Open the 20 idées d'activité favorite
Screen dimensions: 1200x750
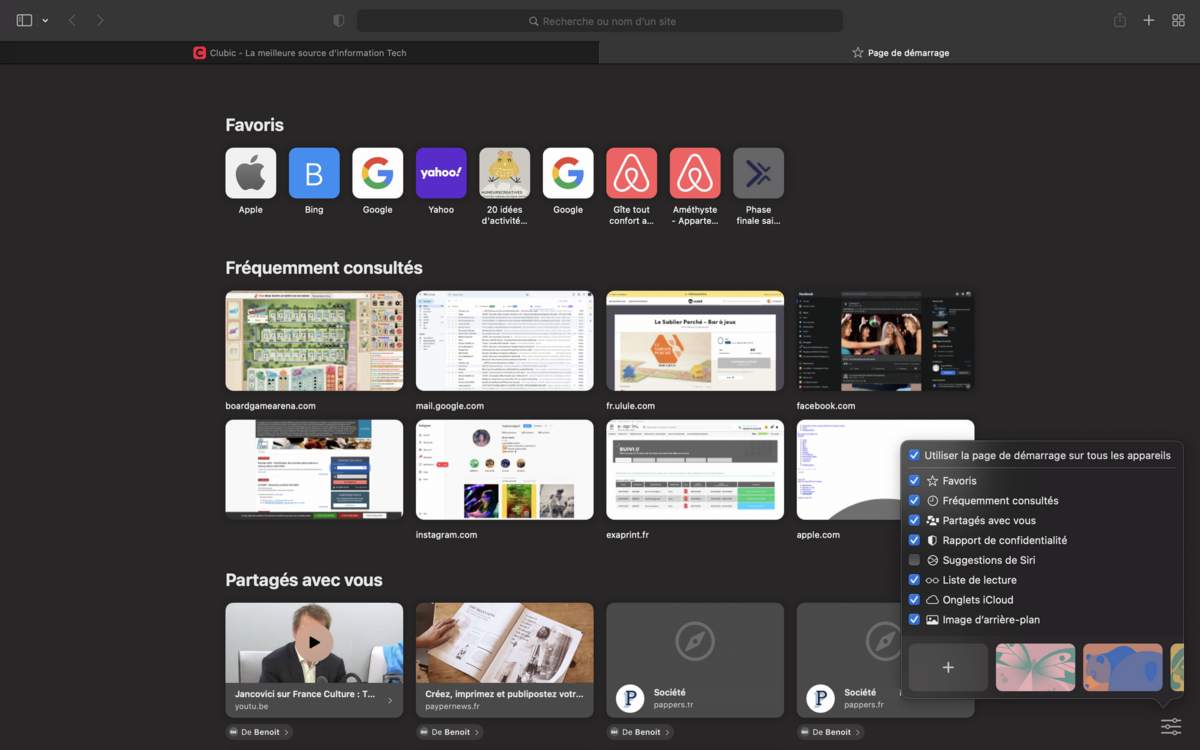(x=504, y=173)
